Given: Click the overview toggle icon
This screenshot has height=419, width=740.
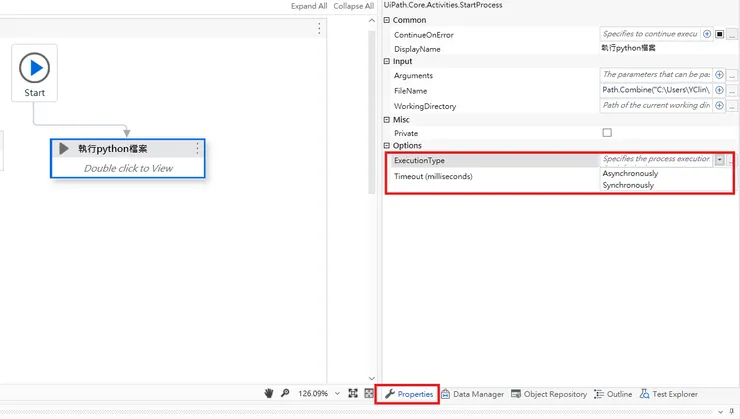Looking at the screenshot, I should pos(369,393).
